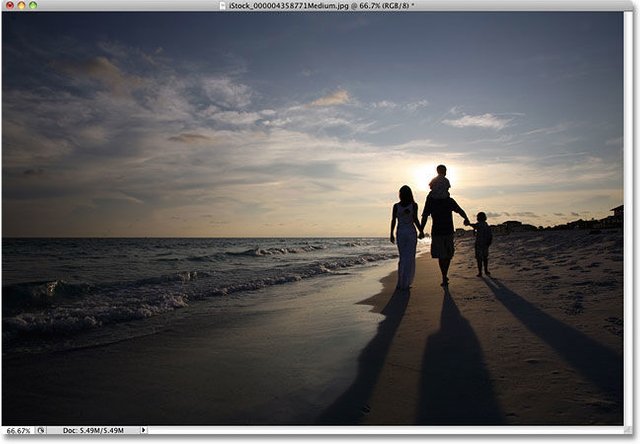Zoom the window with the green button
The image size is (640, 444).
click(33, 5)
